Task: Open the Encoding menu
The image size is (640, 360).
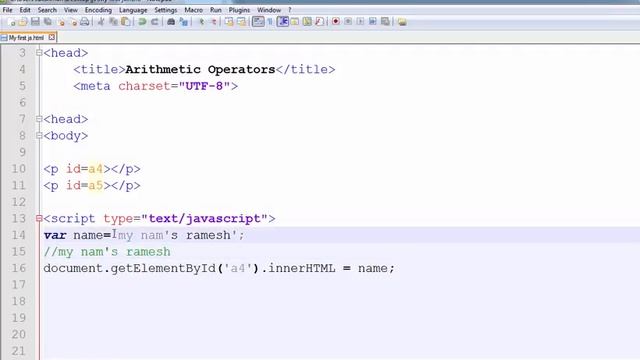Action: coord(98,10)
